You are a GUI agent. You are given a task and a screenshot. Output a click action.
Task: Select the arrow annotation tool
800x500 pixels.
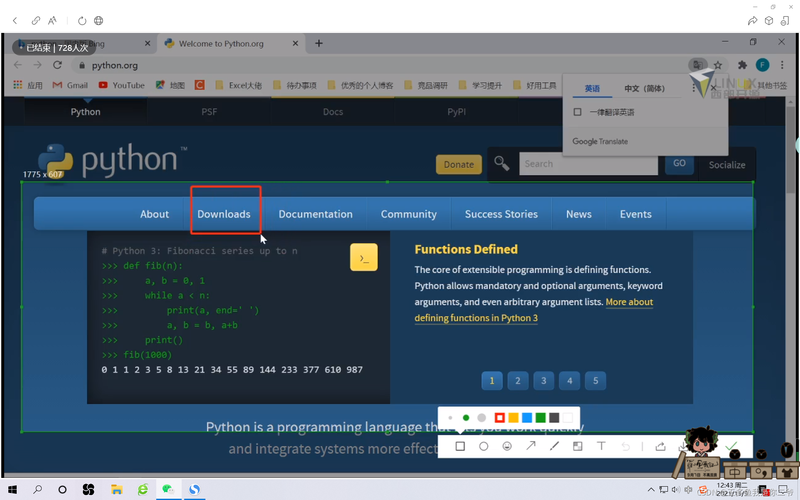[x=531, y=446]
